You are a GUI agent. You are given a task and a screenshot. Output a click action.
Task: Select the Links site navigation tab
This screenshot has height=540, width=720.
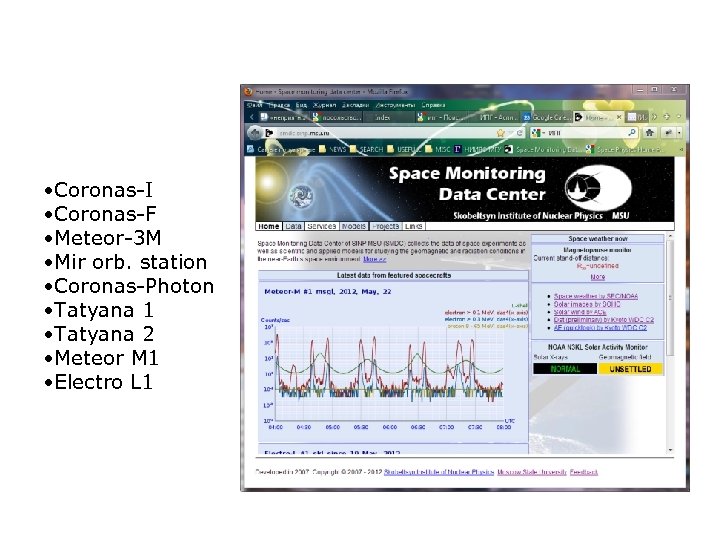[x=414, y=226]
